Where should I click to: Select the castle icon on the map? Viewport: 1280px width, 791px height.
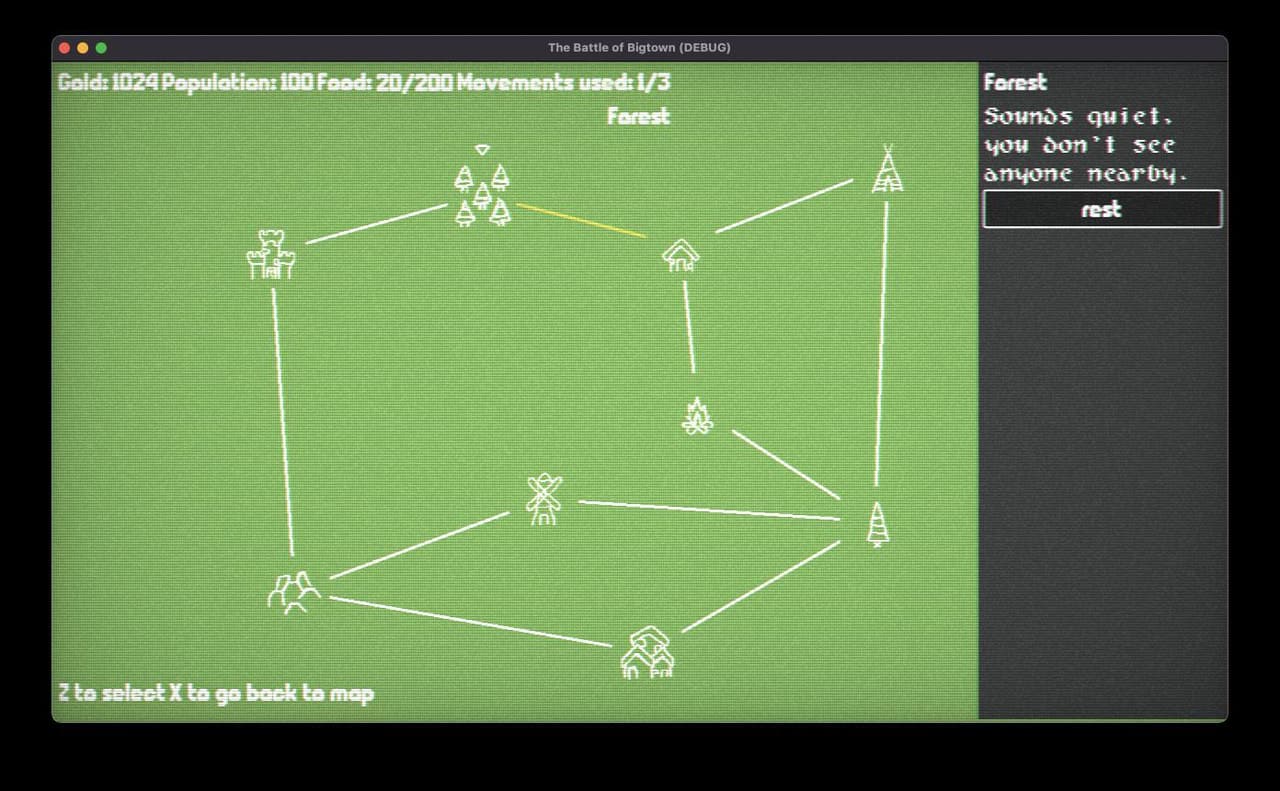(271, 254)
